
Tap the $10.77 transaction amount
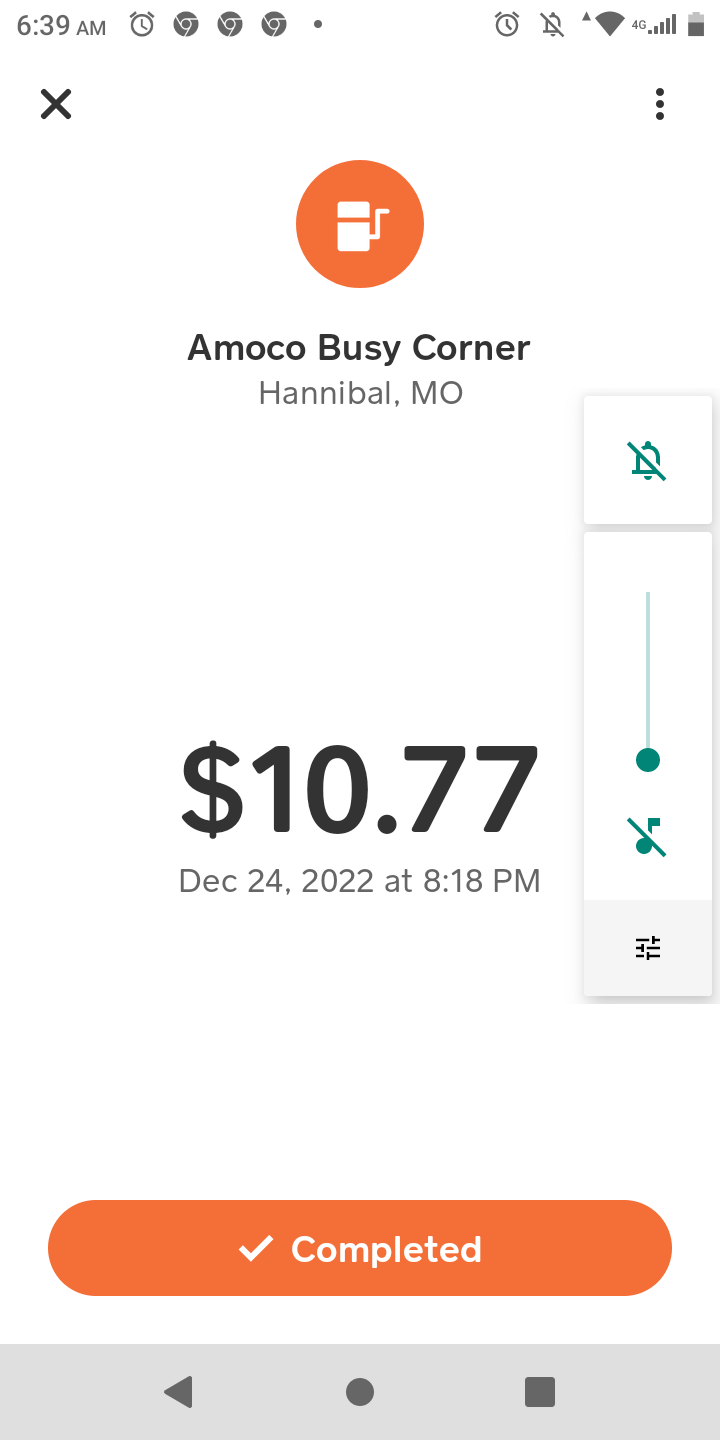coord(359,790)
